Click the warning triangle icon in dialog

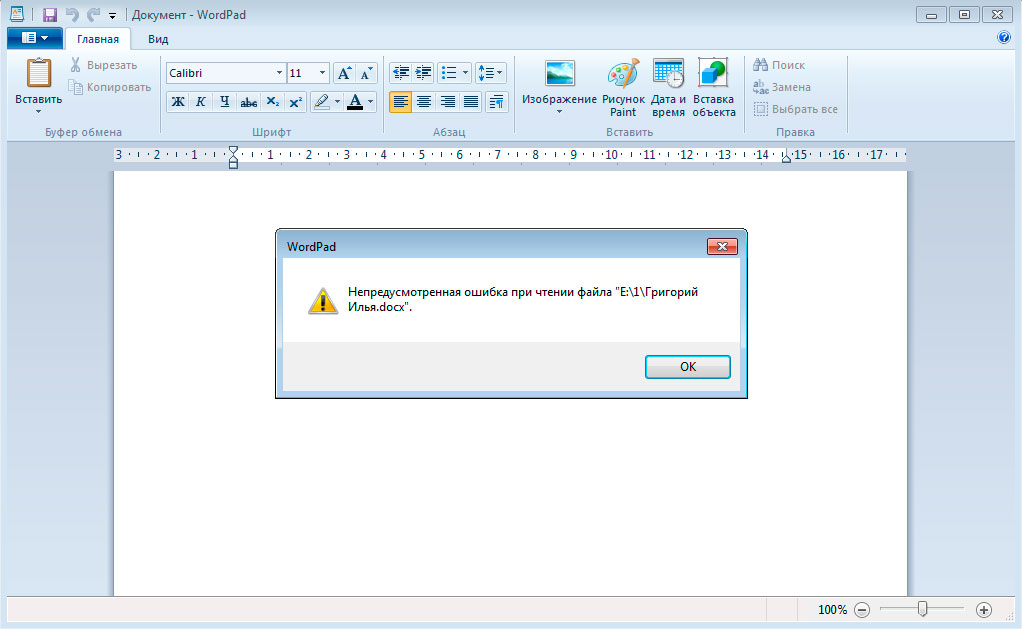323,300
